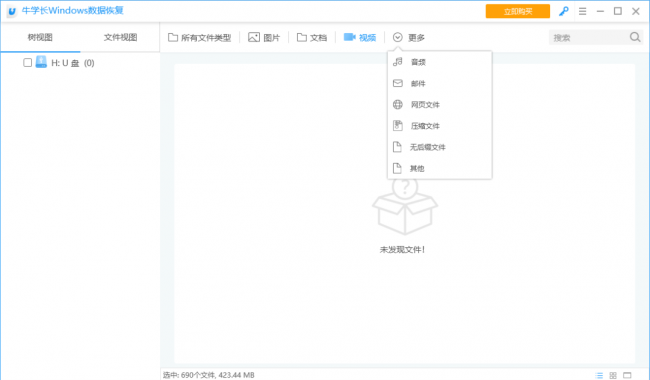Click the 选中: 690个文件 status text

tap(209, 375)
